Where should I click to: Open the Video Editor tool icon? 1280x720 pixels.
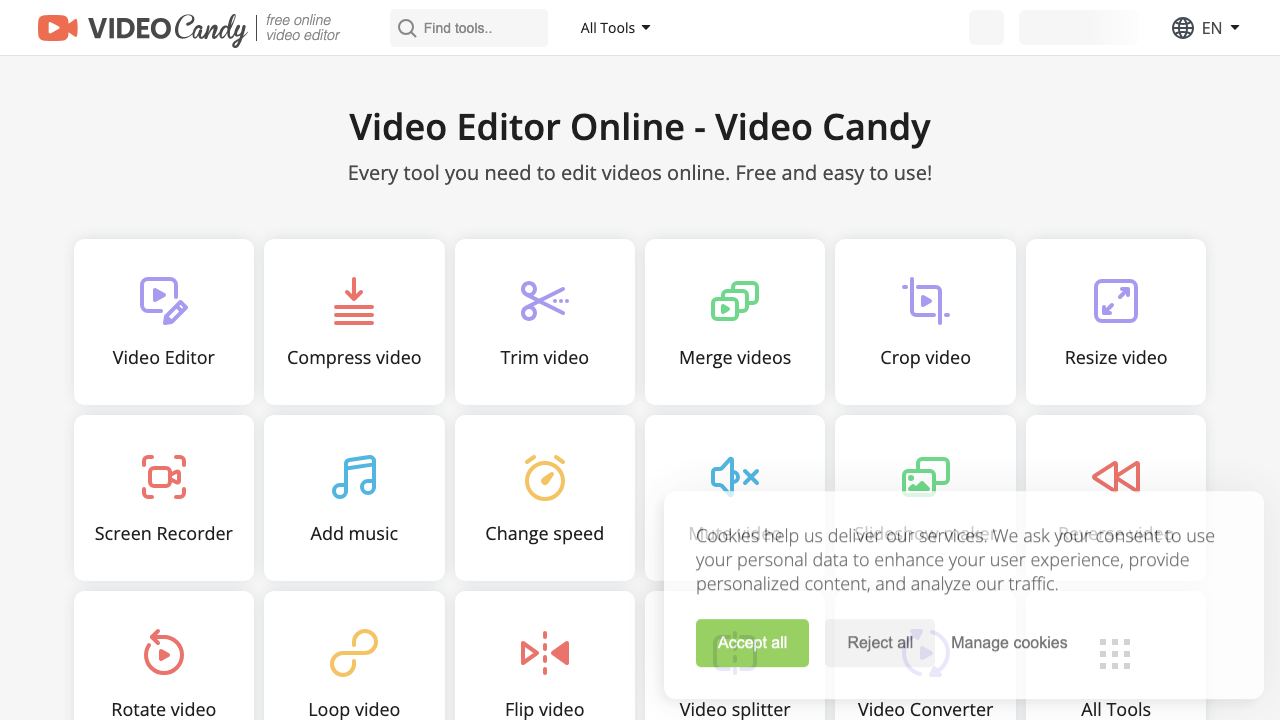pos(164,301)
